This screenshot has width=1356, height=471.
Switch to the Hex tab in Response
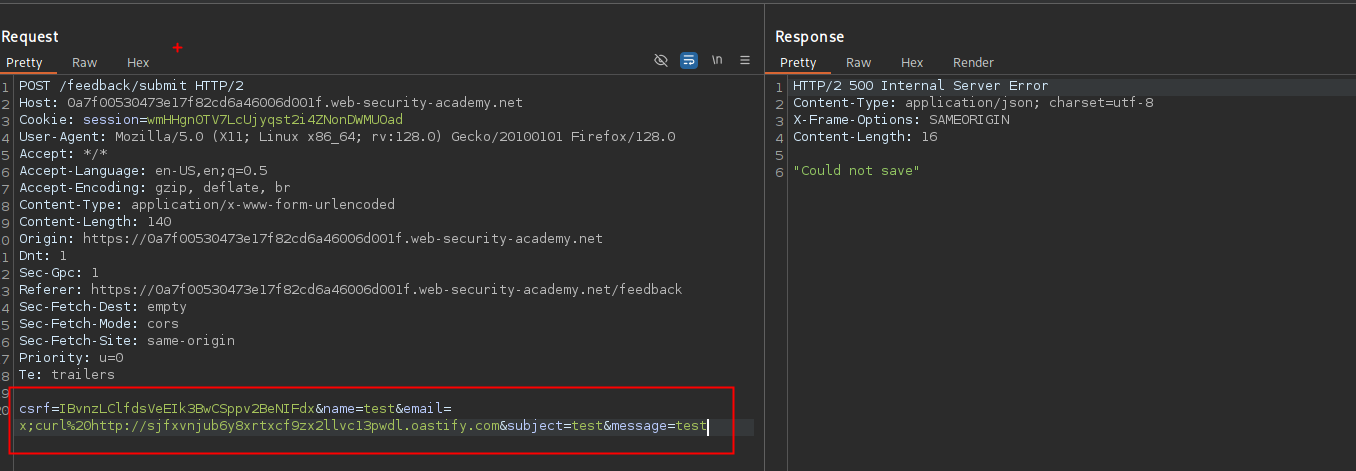(x=911, y=63)
